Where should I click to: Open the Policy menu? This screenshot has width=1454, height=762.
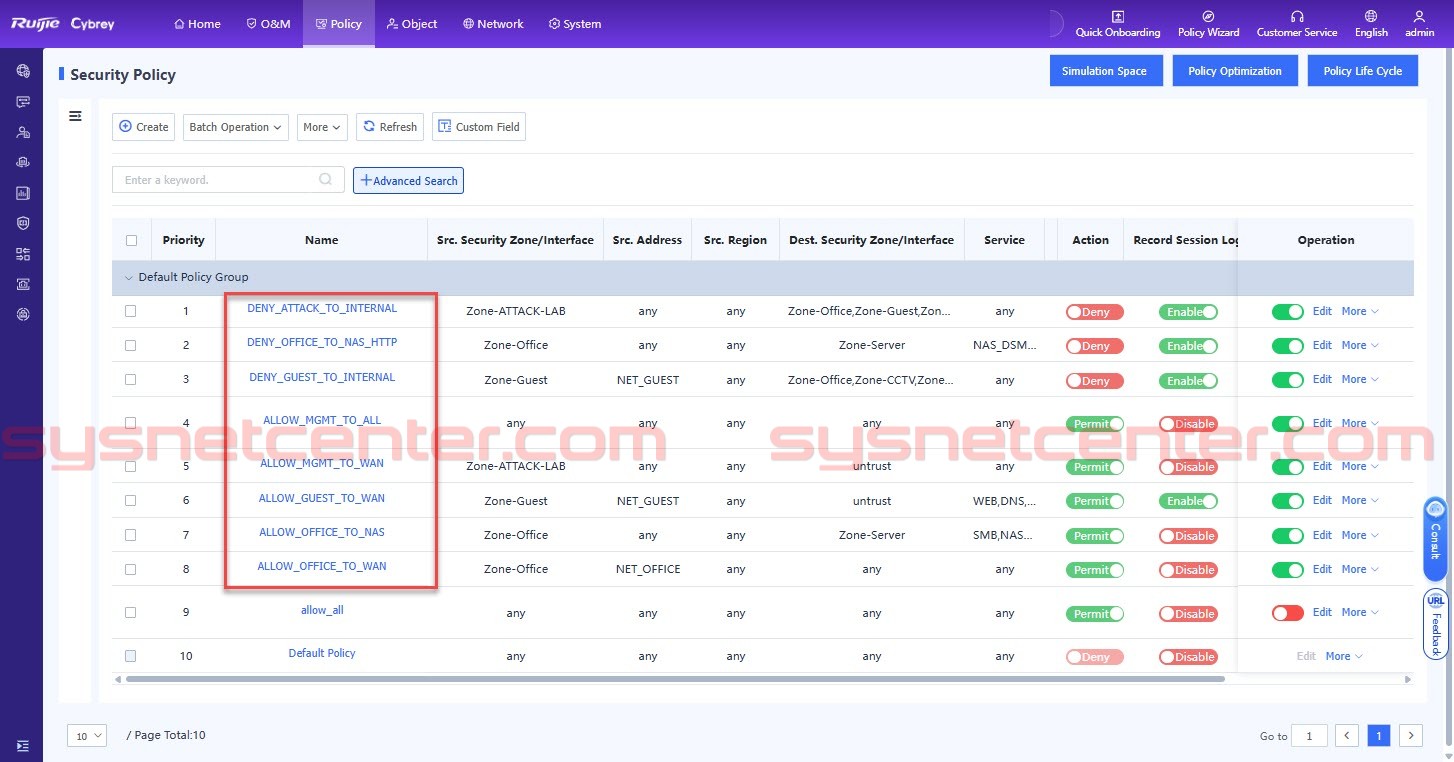click(339, 24)
